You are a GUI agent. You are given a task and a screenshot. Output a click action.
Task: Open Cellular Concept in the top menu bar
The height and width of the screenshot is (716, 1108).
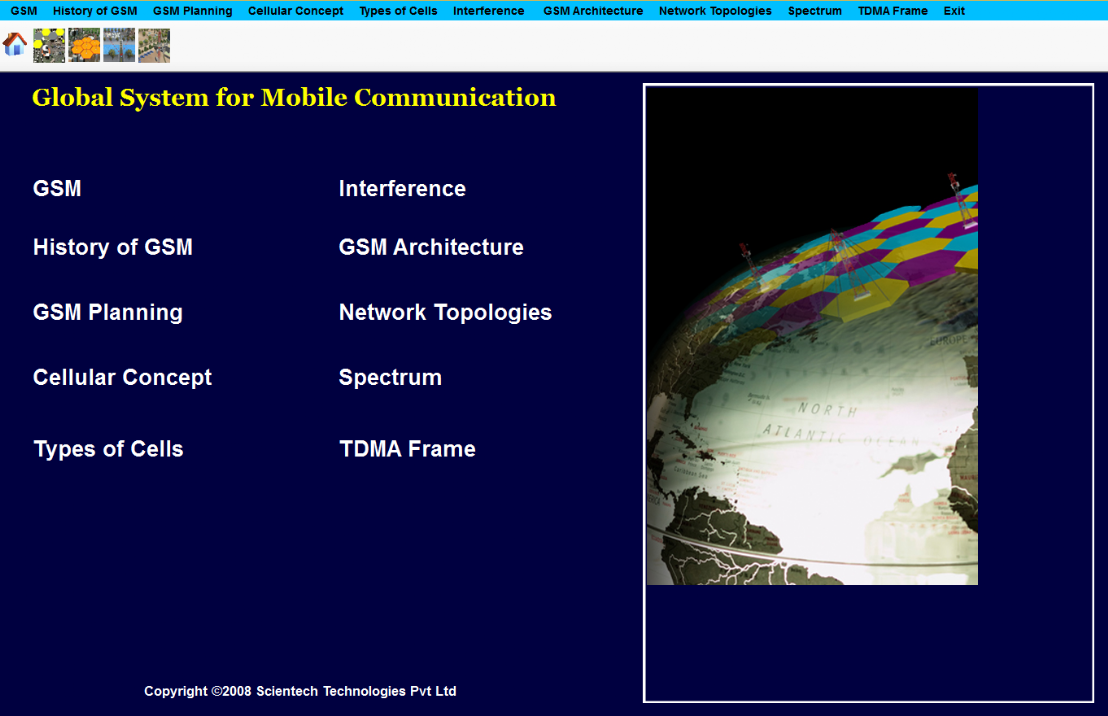[295, 11]
